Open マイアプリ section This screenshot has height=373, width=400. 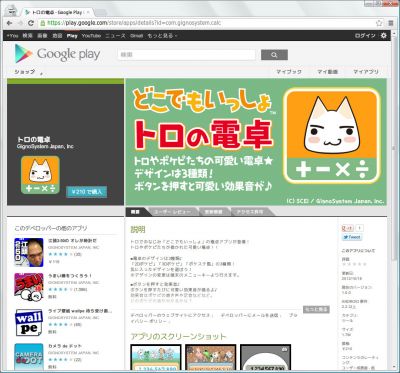click(366, 72)
